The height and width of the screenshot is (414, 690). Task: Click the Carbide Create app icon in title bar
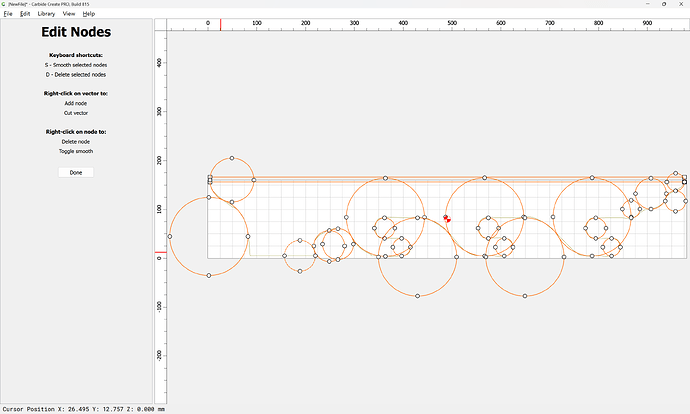(x=4, y=4)
